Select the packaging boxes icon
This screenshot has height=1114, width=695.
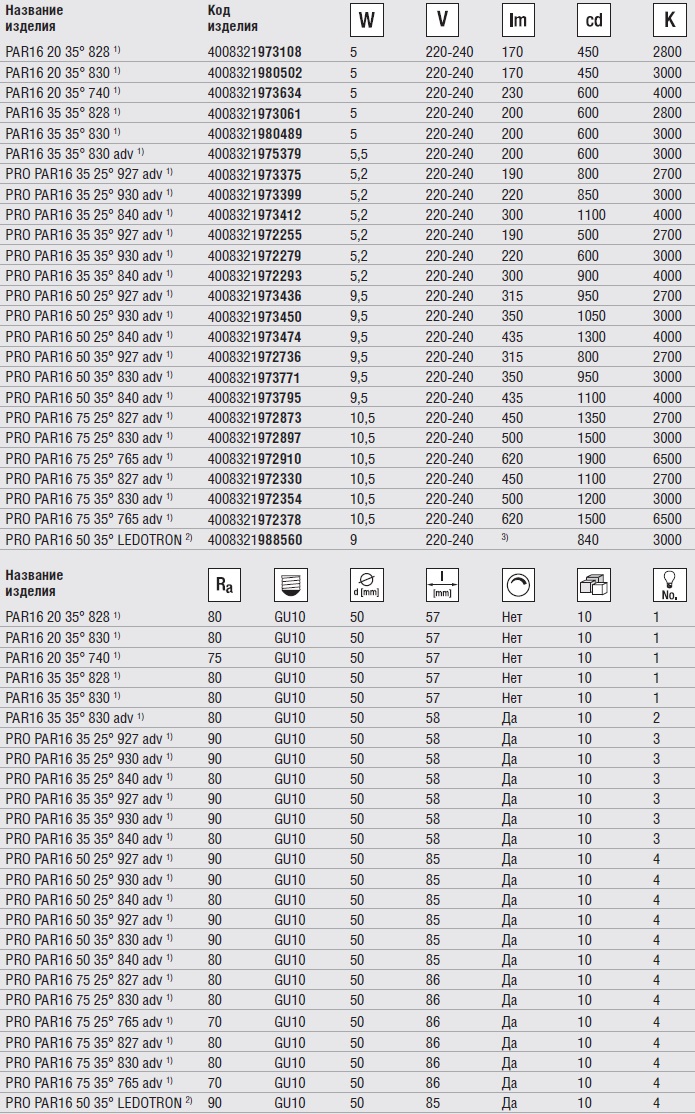coord(593,585)
